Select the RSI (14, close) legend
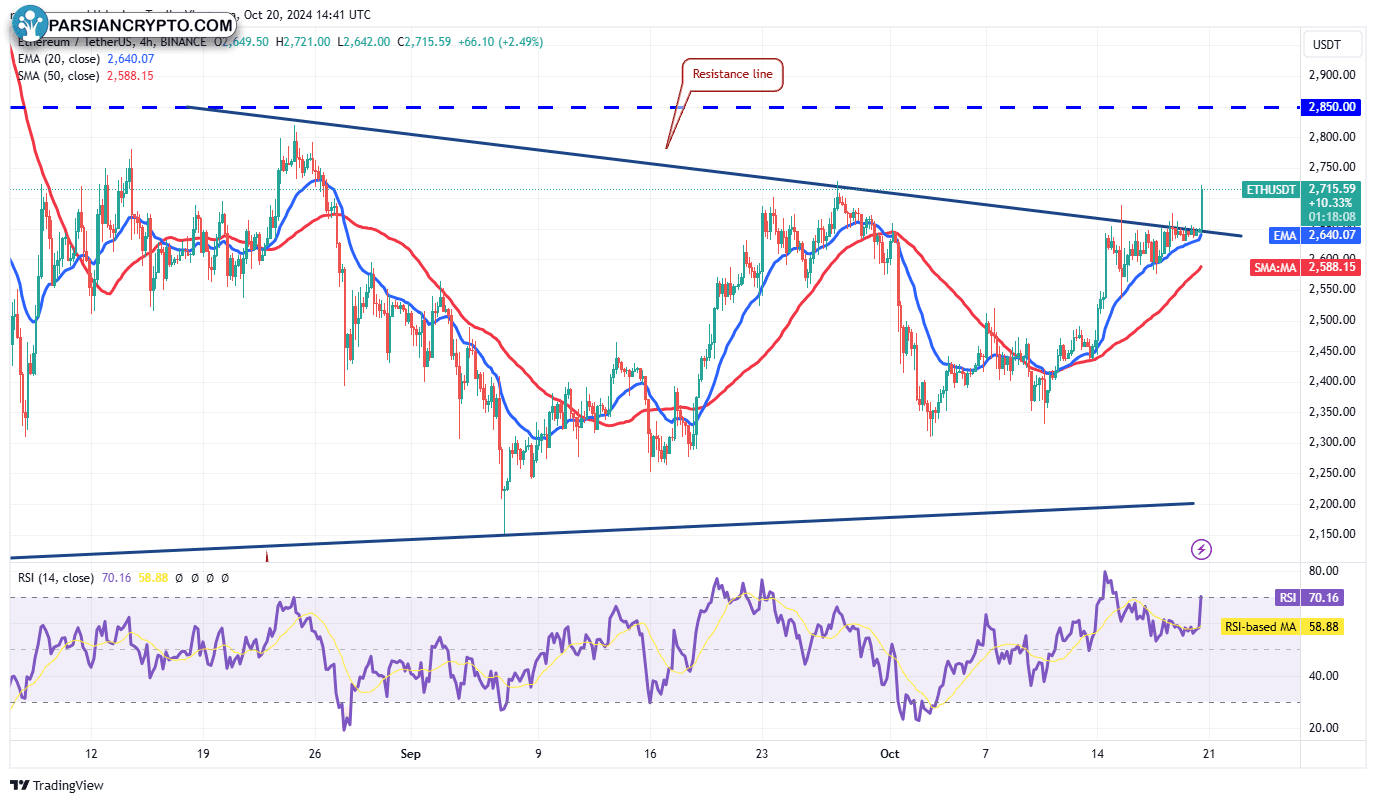 [55, 577]
